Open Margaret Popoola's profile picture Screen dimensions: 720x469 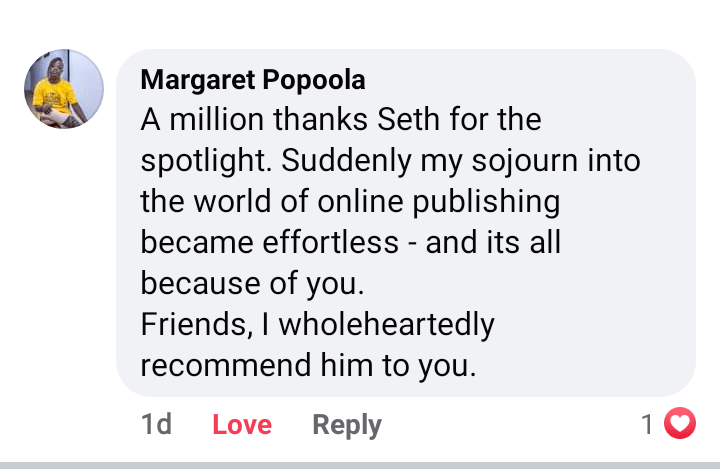pos(64,90)
